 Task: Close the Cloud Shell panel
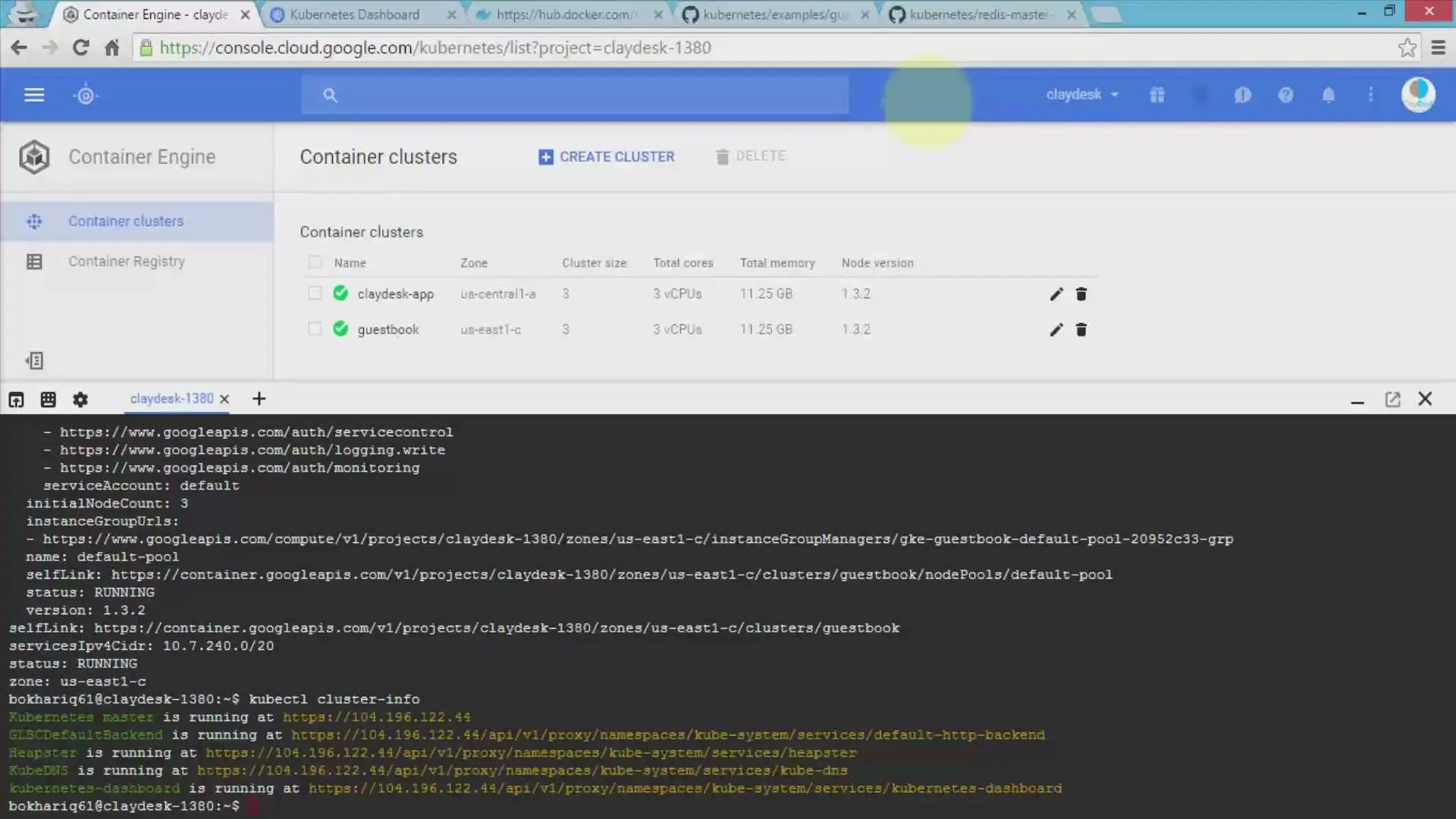(x=1425, y=399)
